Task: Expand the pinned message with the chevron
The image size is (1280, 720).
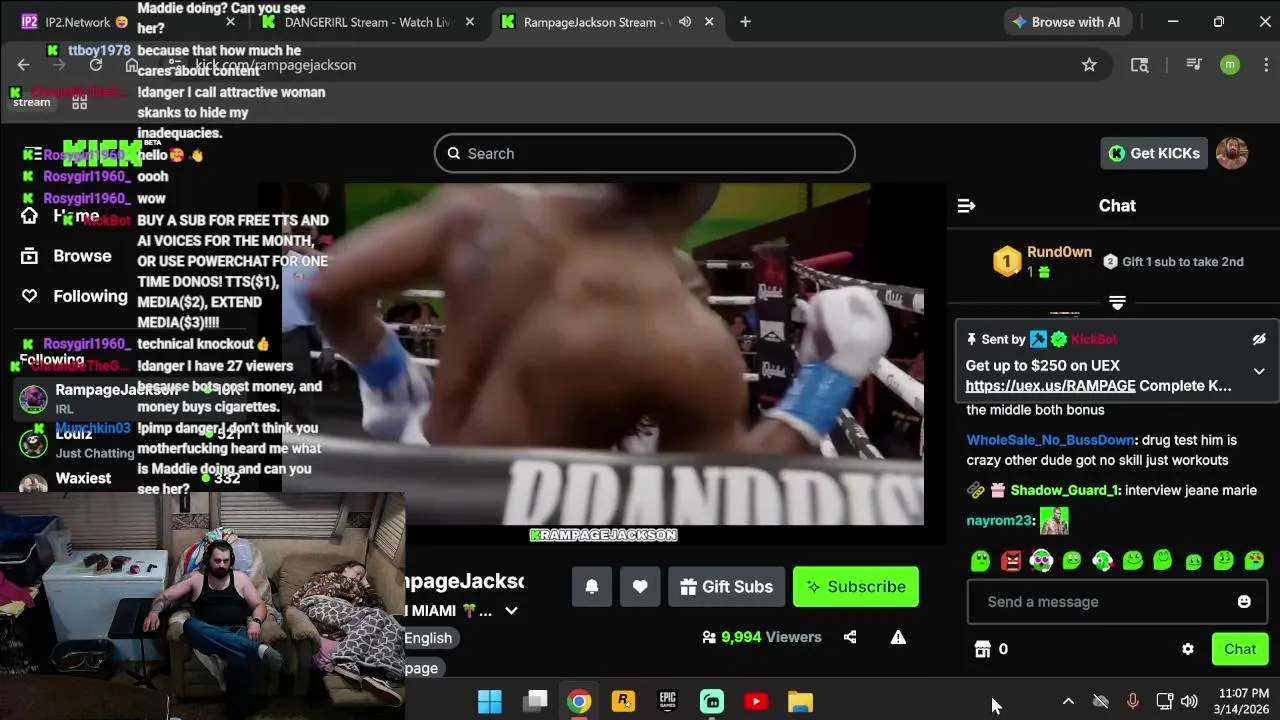Action: click(1259, 371)
